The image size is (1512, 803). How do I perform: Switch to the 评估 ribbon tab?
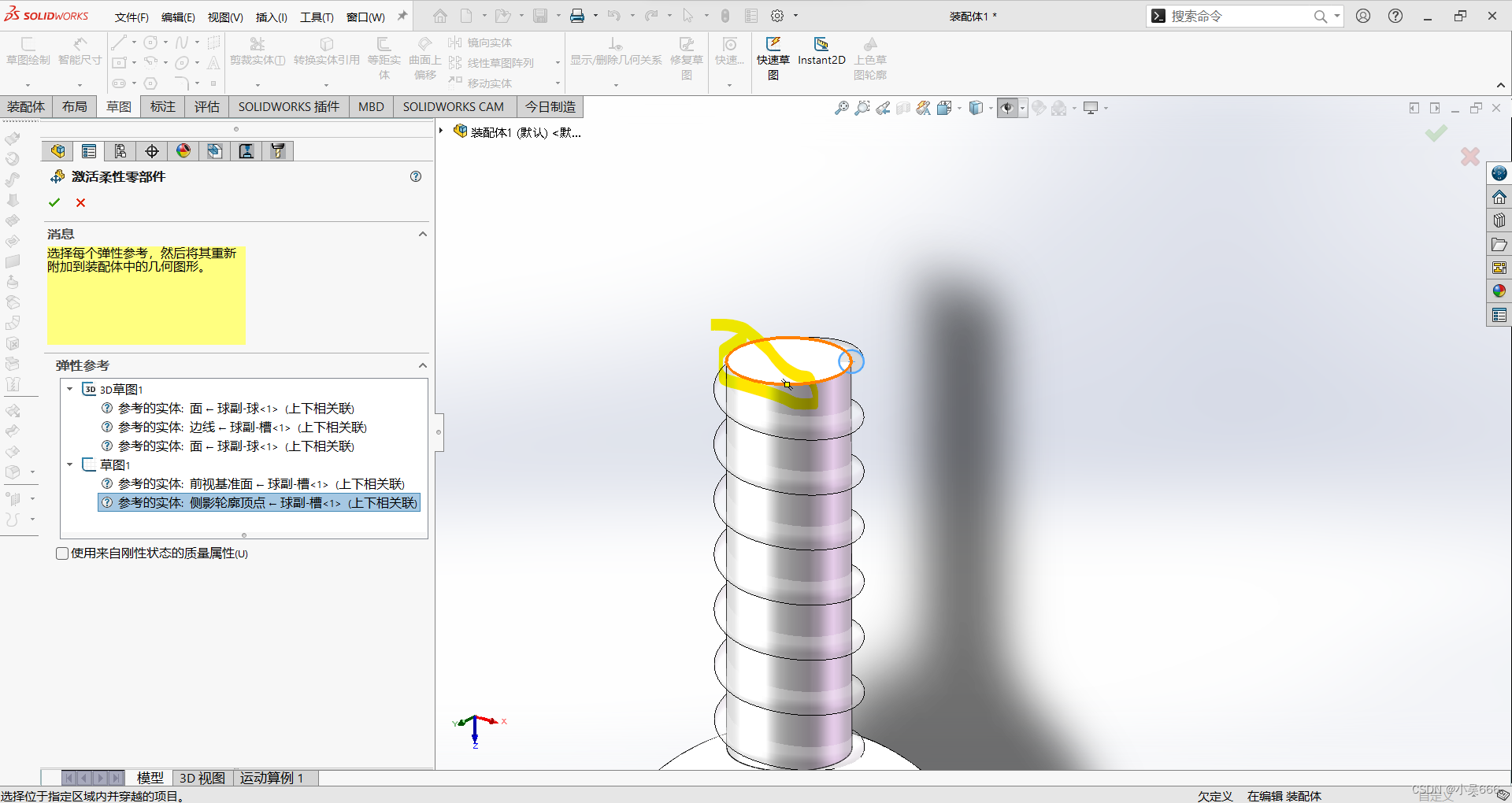[x=207, y=106]
